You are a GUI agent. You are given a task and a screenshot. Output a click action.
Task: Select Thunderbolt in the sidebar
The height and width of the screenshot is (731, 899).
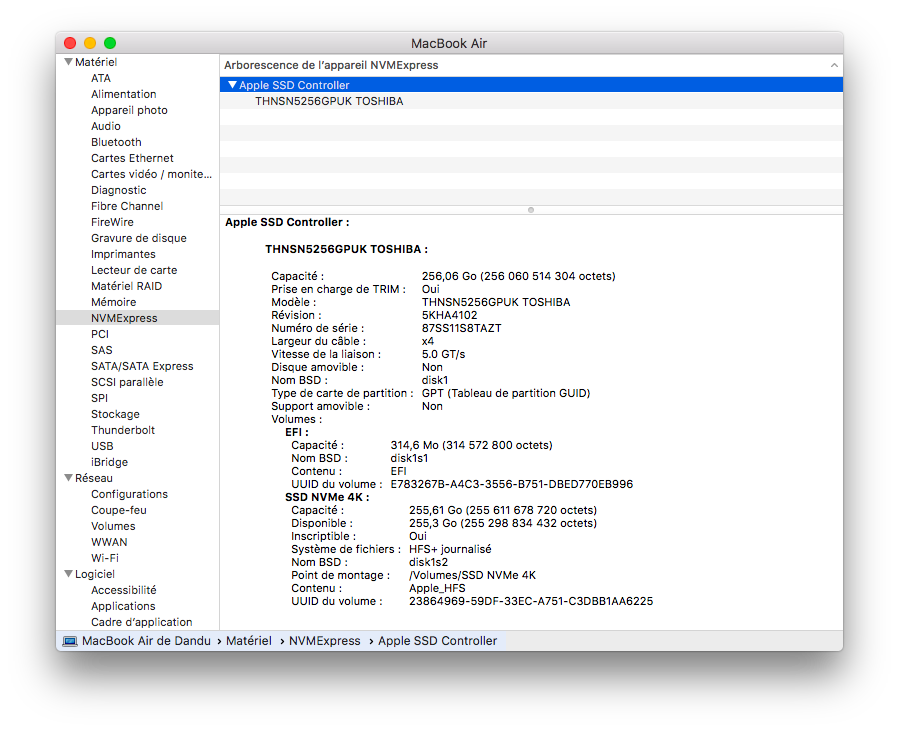pos(123,431)
